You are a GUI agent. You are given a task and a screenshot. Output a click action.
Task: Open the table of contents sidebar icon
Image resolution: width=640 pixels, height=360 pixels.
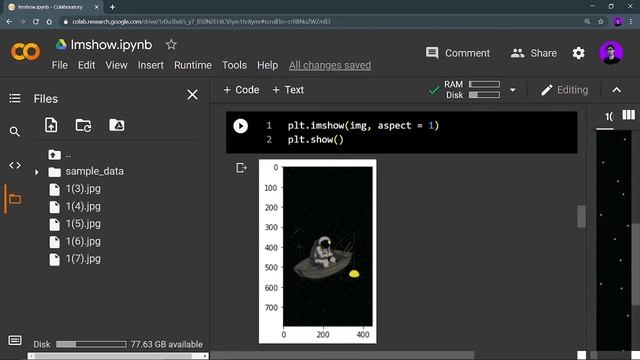coord(15,98)
